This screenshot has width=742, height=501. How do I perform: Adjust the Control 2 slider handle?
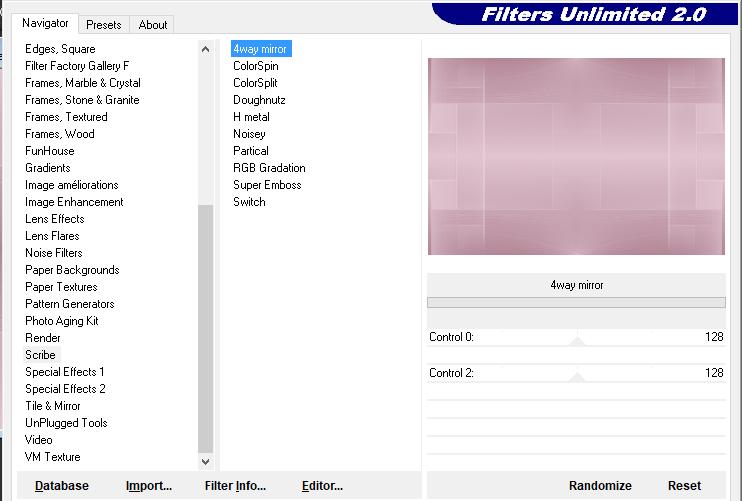577,377
